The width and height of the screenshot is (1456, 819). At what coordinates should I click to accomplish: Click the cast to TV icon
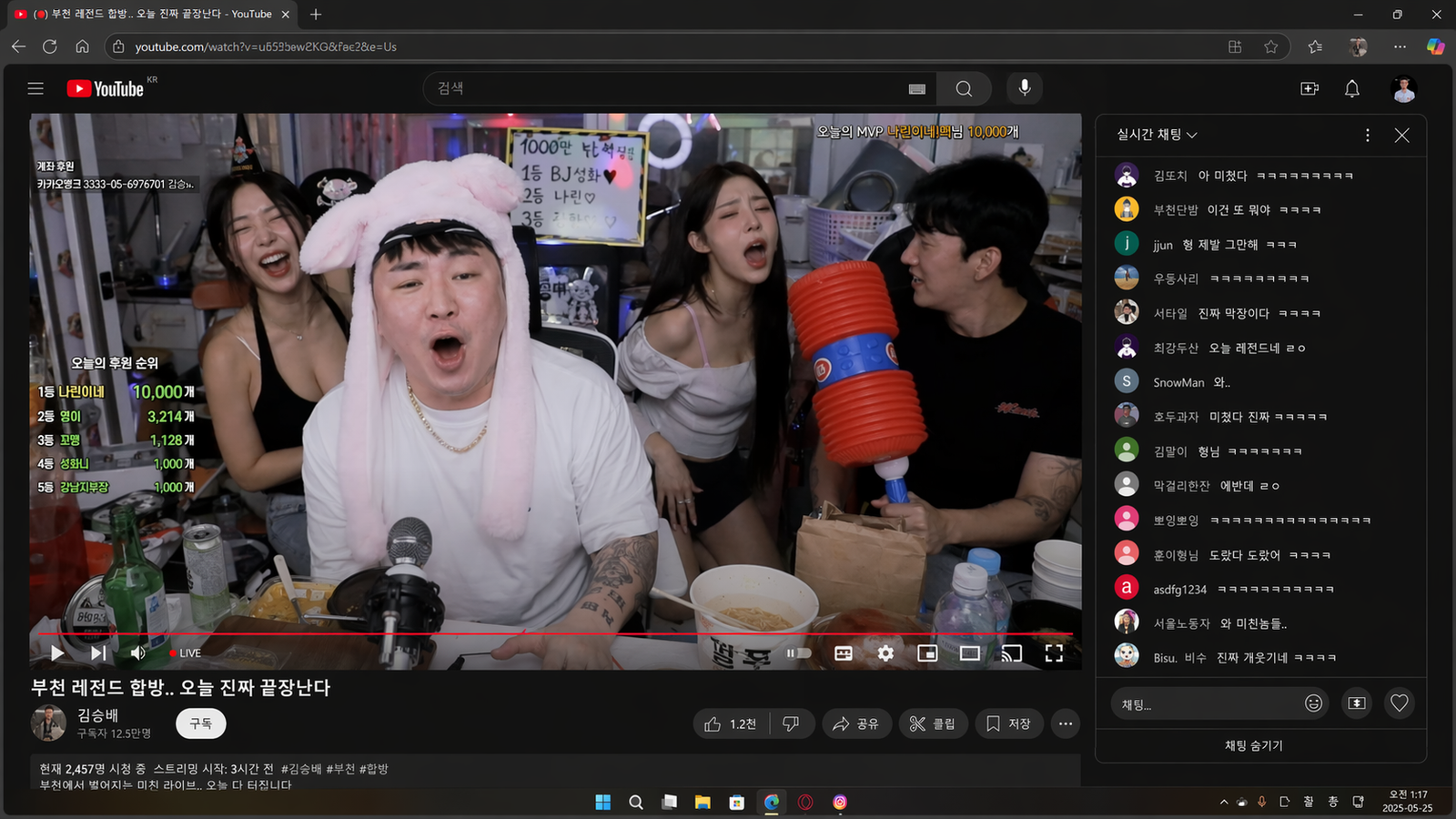[1012, 653]
